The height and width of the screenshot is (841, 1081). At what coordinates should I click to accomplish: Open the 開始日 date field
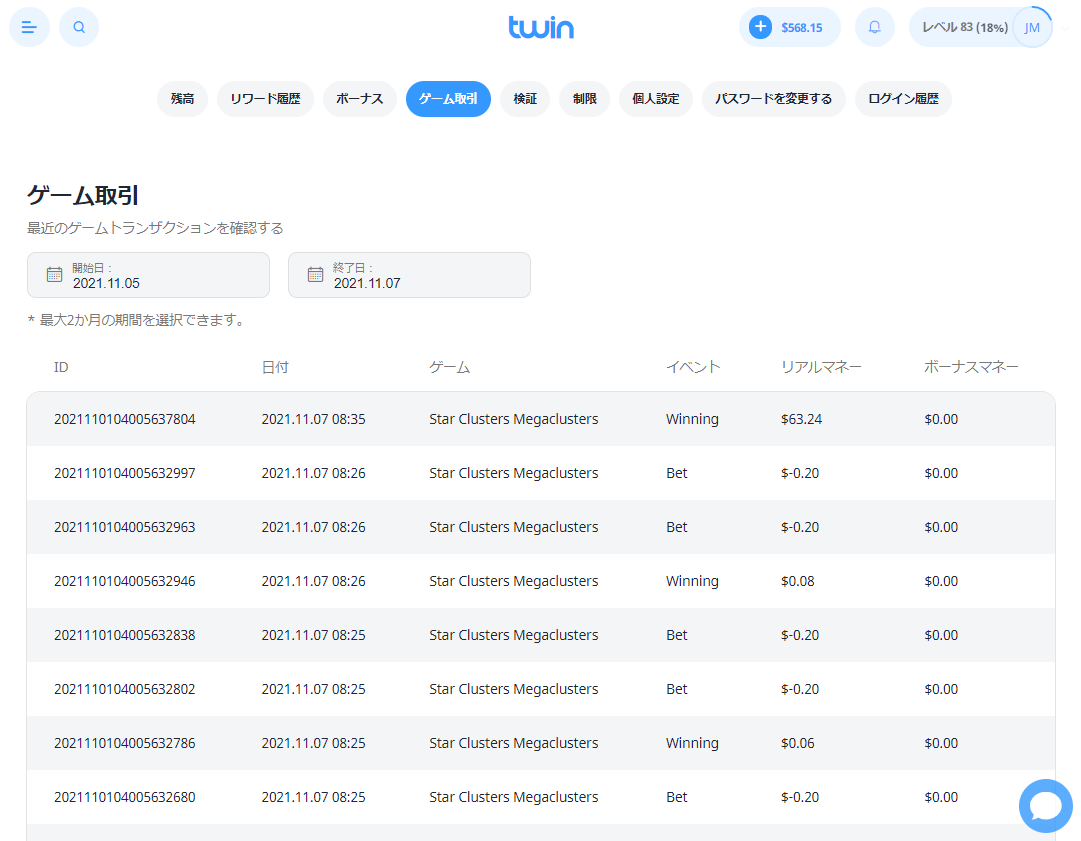point(148,275)
